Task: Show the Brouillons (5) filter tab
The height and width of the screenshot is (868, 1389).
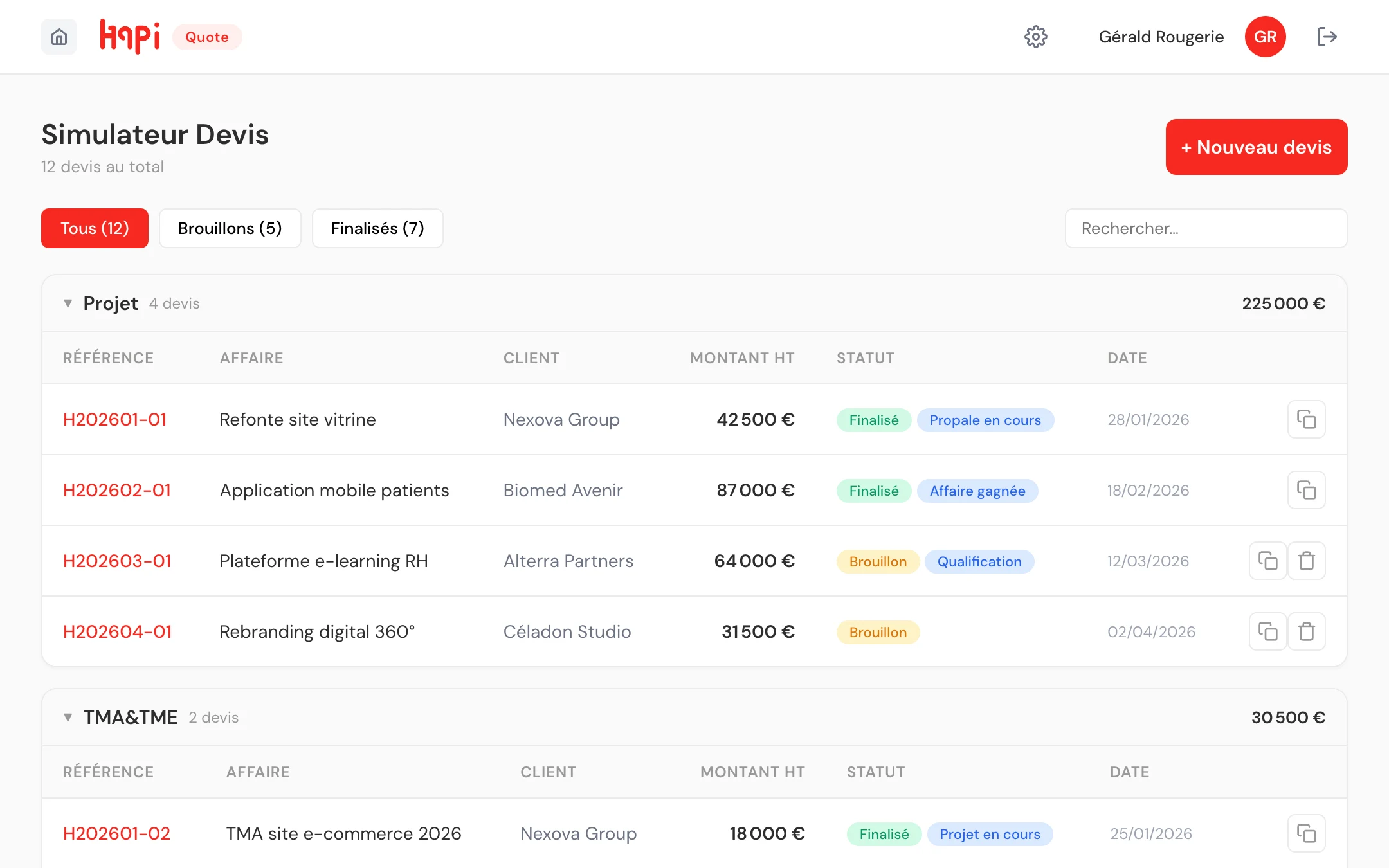Action: pos(230,228)
